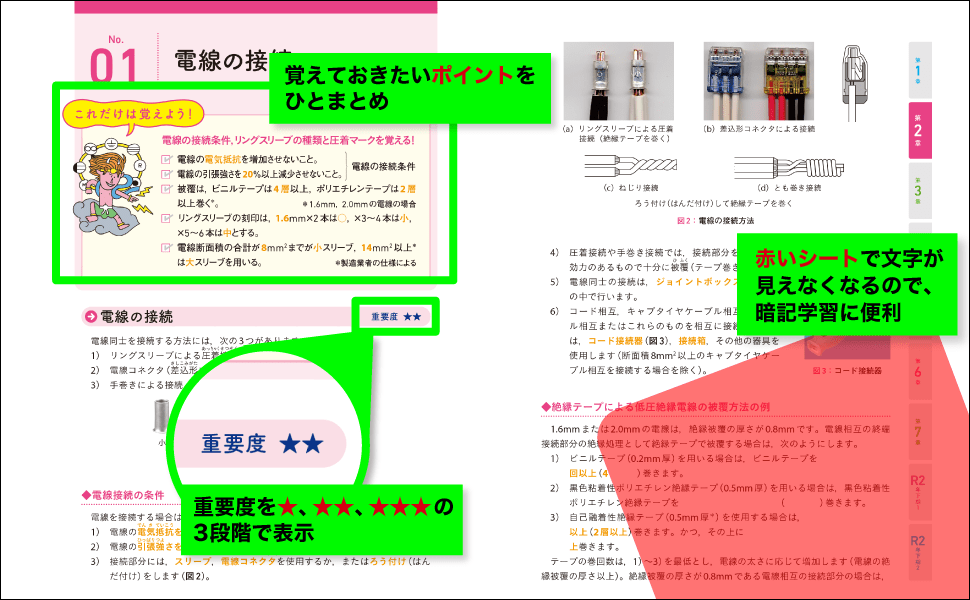
Task: Click the small metal sleeve image
Action: 161,415
